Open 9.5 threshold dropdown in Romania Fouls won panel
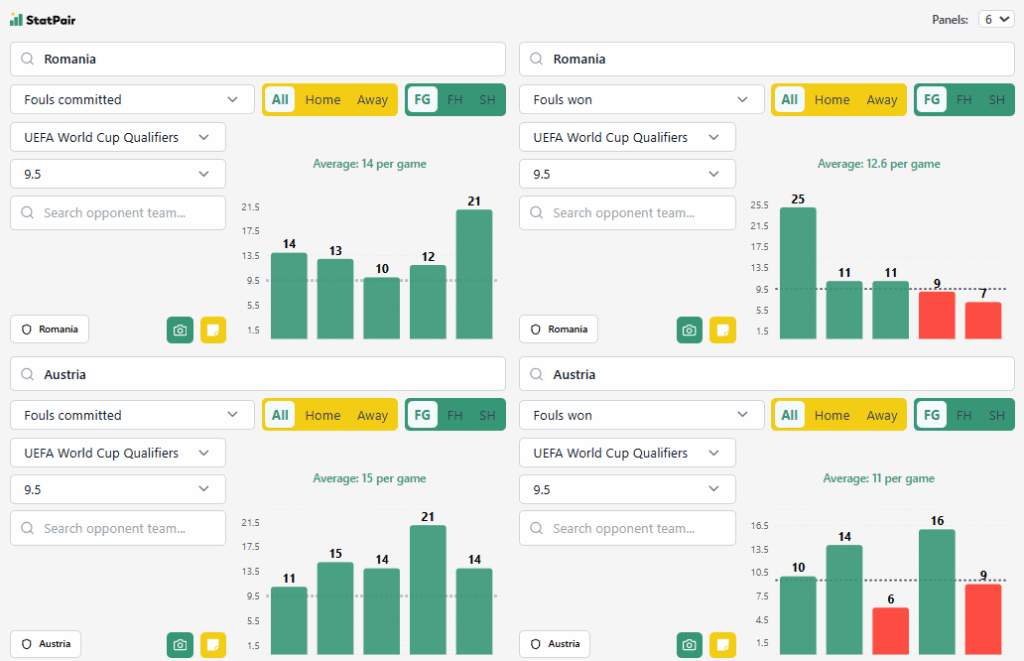The width and height of the screenshot is (1024, 661). [x=627, y=174]
